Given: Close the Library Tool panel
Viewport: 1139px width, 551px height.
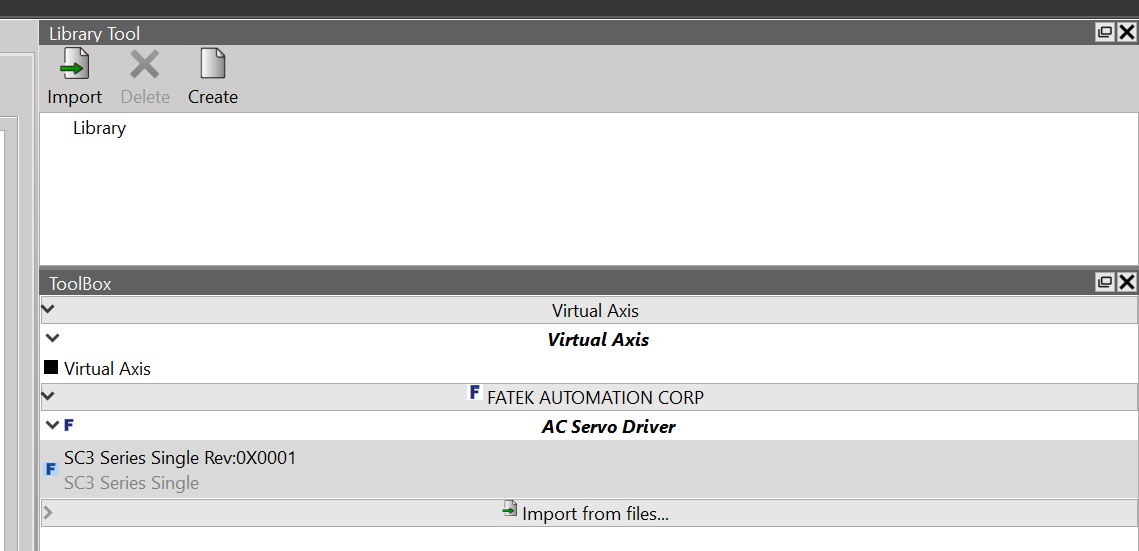Looking at the screenshot, I should [1127, 32].
